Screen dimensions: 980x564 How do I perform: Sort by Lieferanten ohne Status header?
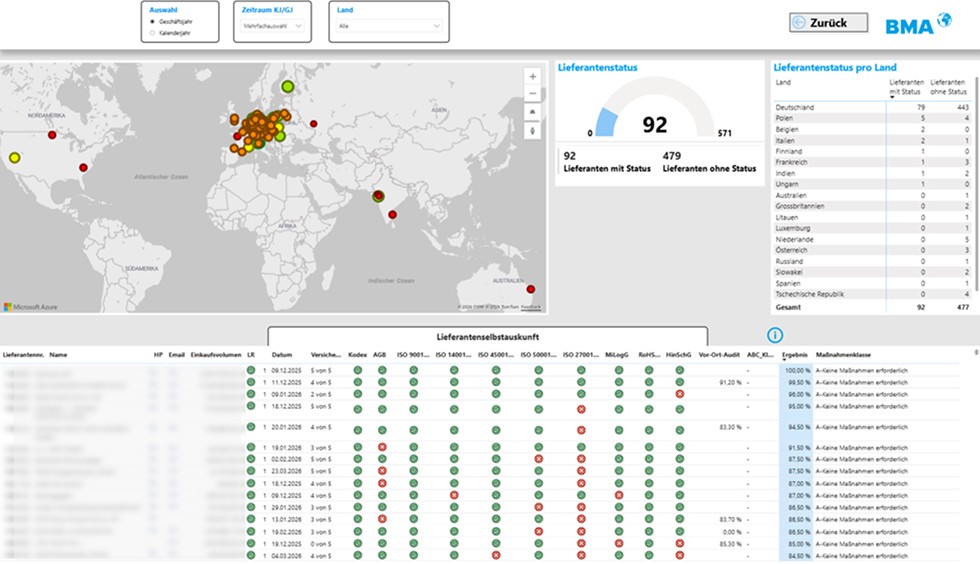[x=948, y=87]
